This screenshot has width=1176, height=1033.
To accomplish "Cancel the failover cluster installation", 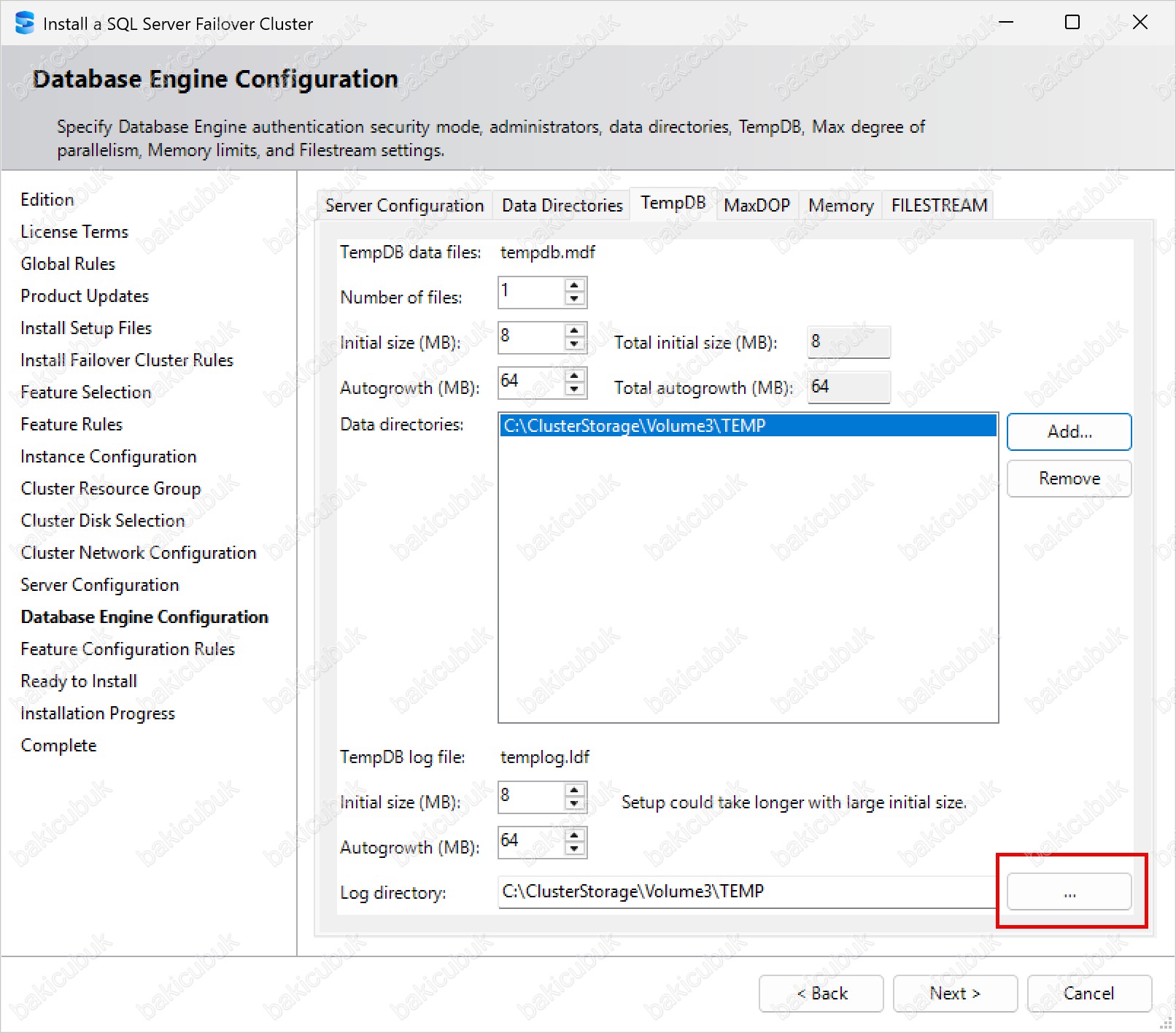I will click(1088, 994).
